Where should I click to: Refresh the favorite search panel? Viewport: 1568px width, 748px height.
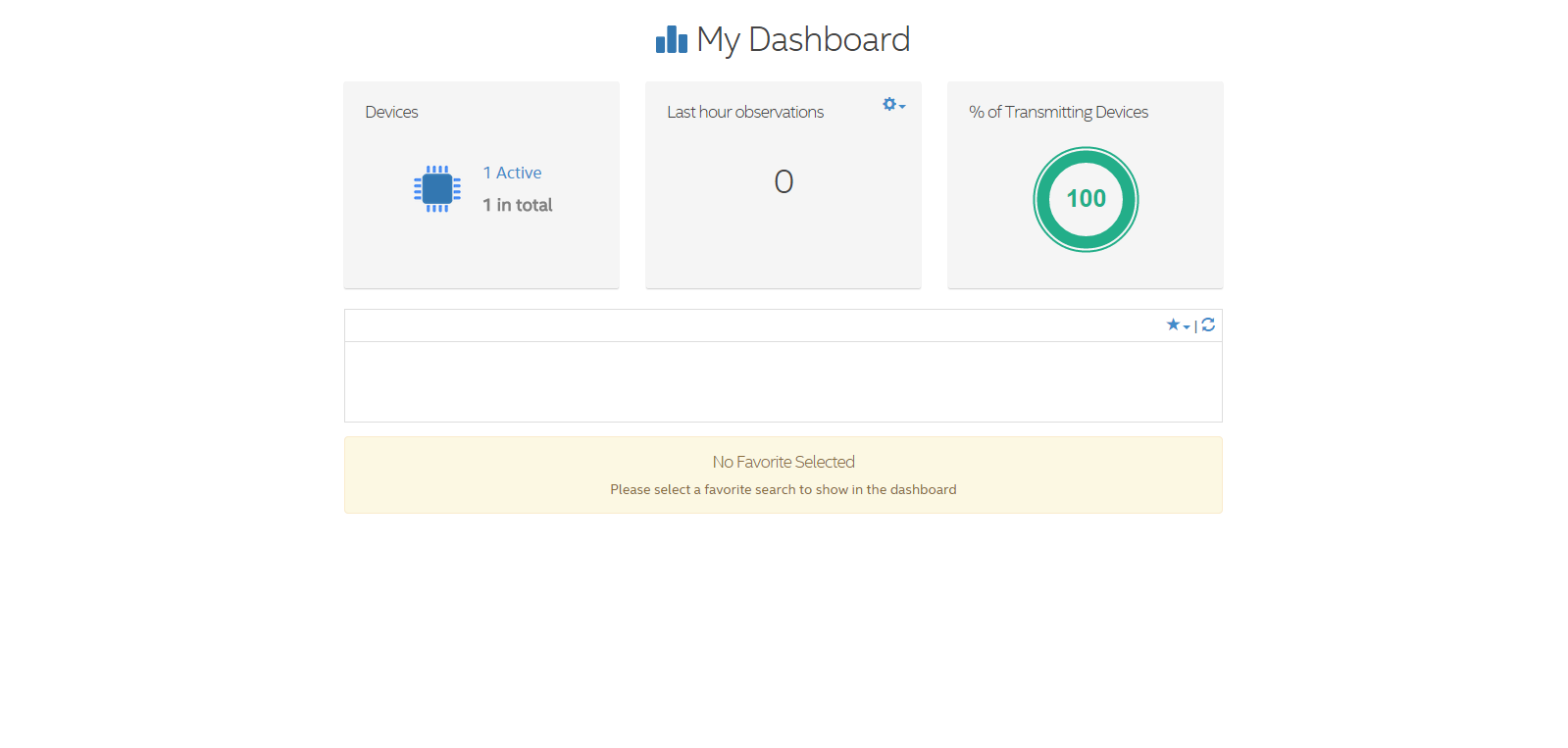(x=1208, y=324)
